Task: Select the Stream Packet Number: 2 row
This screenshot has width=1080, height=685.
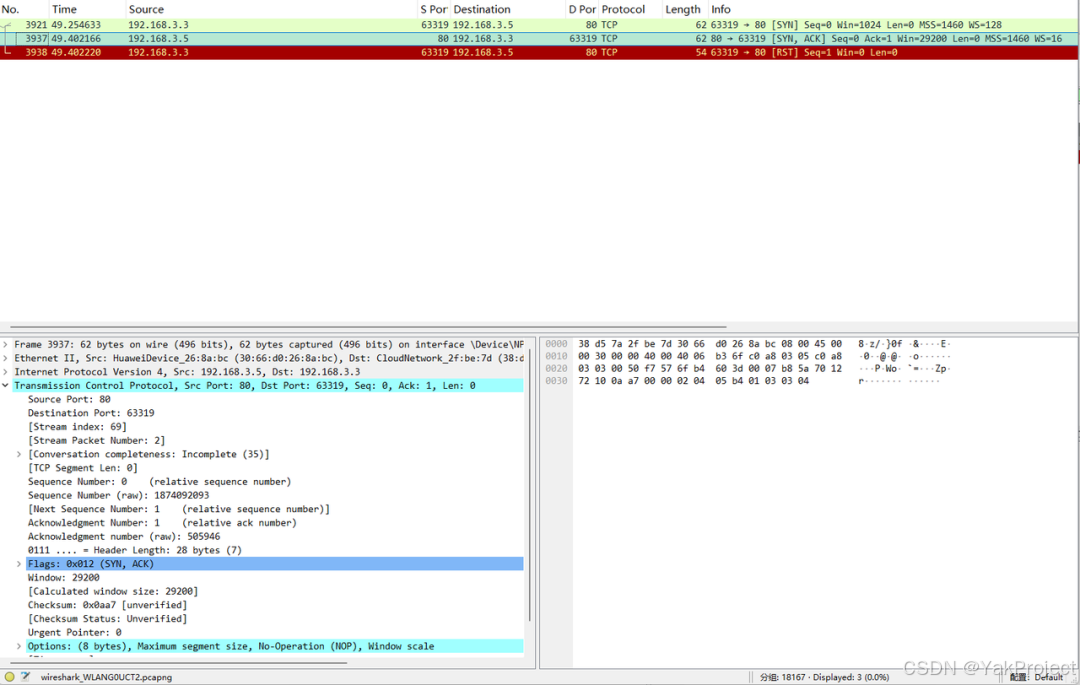Action: [x=96, y=441]
